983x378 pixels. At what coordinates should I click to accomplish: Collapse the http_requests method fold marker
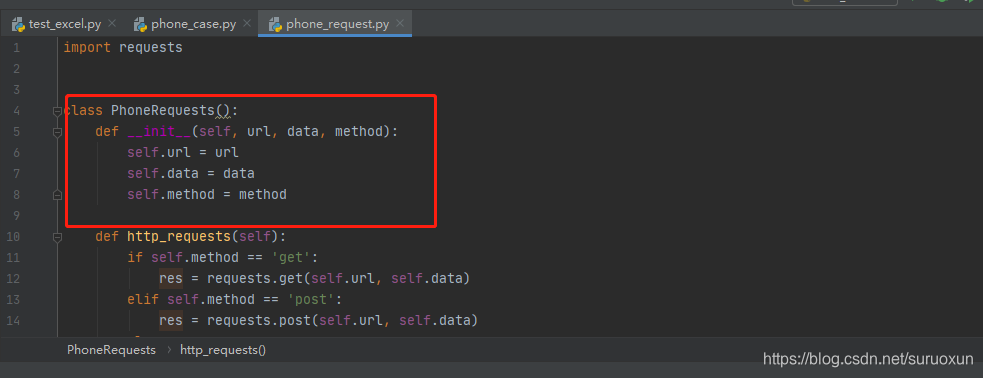pos(58,237)
